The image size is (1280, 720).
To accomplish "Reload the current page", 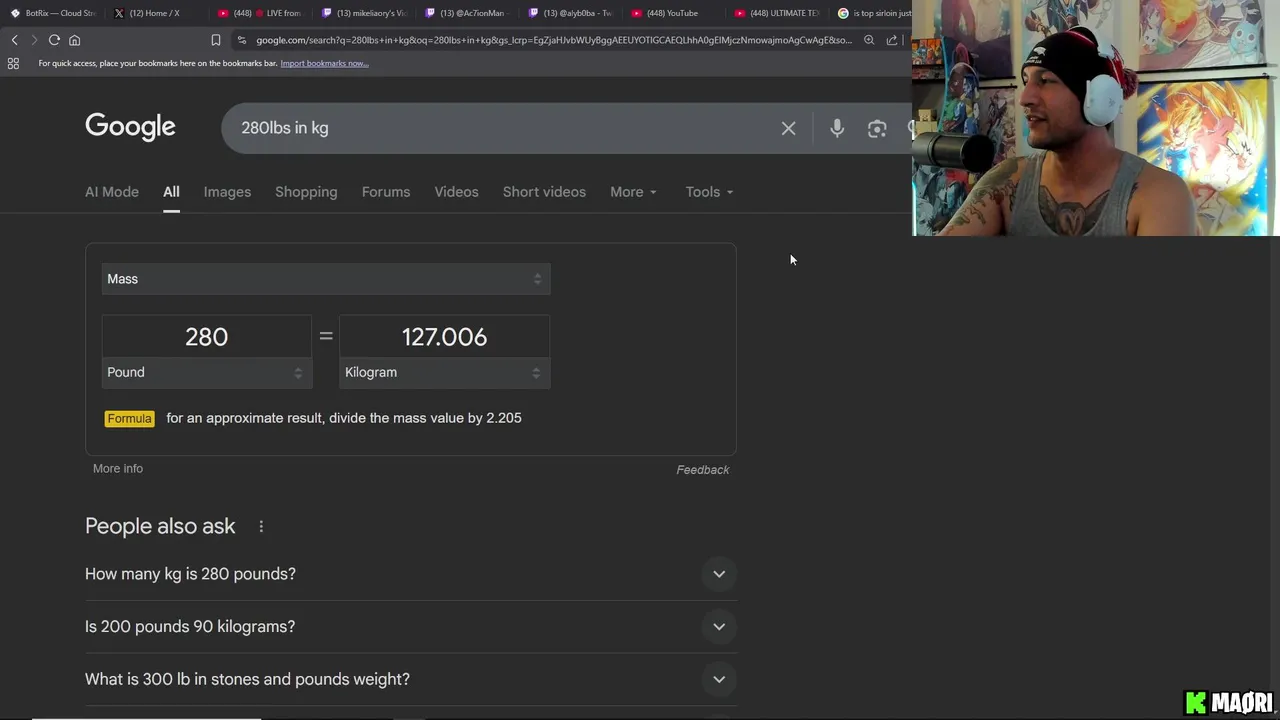I will (x=54, y=40).
